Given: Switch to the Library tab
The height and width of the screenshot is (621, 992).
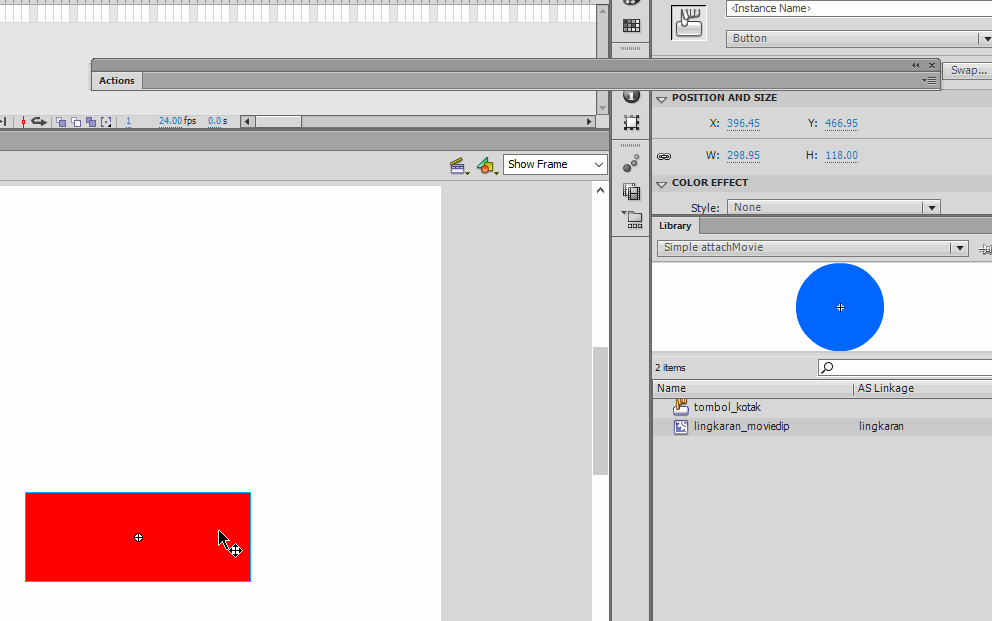Looking at the screenshot, I should point(675,225).
